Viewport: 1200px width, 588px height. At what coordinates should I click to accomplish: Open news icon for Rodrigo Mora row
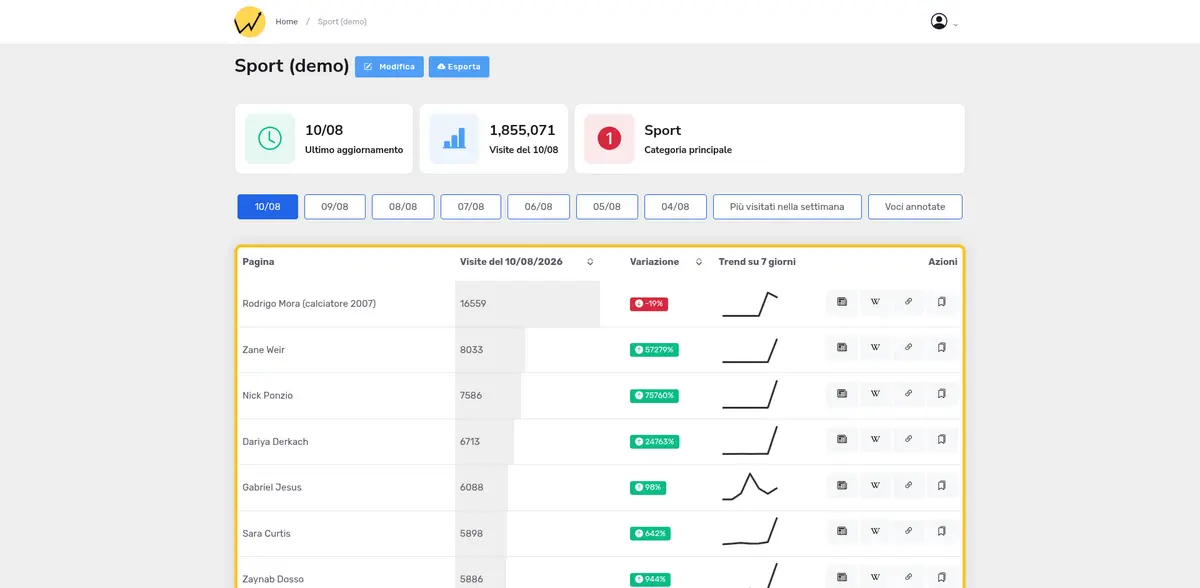[842, 302]
